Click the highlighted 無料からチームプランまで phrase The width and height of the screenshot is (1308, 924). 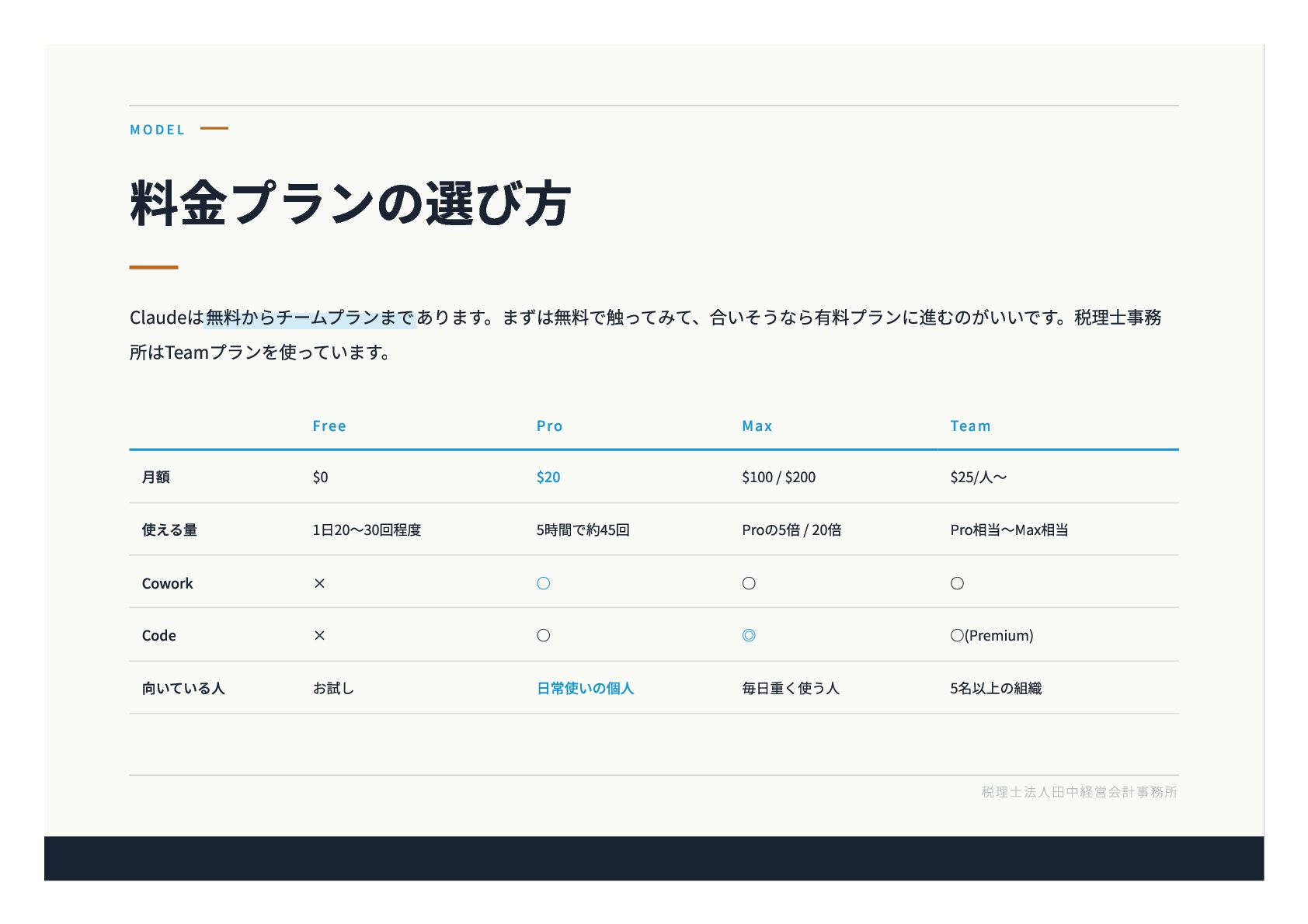pyautogui.click(x=310, y=318)
